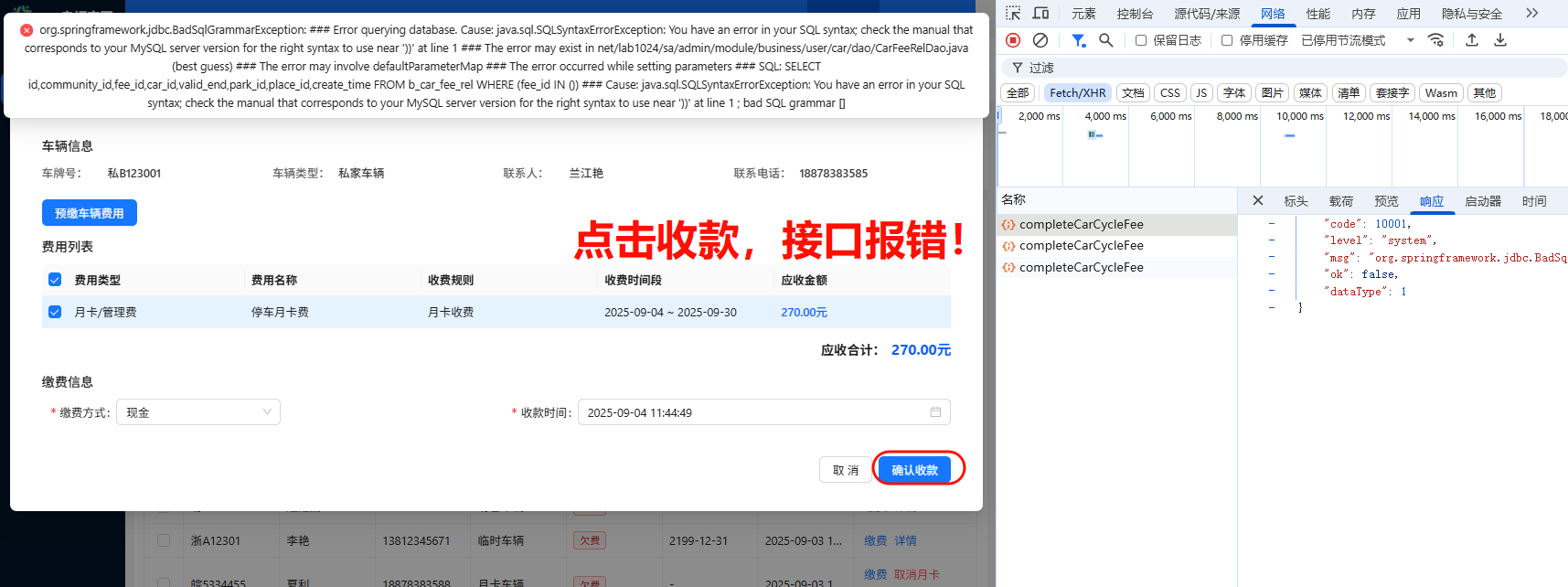Filter requests by 全部
1568x587 pixels.
1018,93
